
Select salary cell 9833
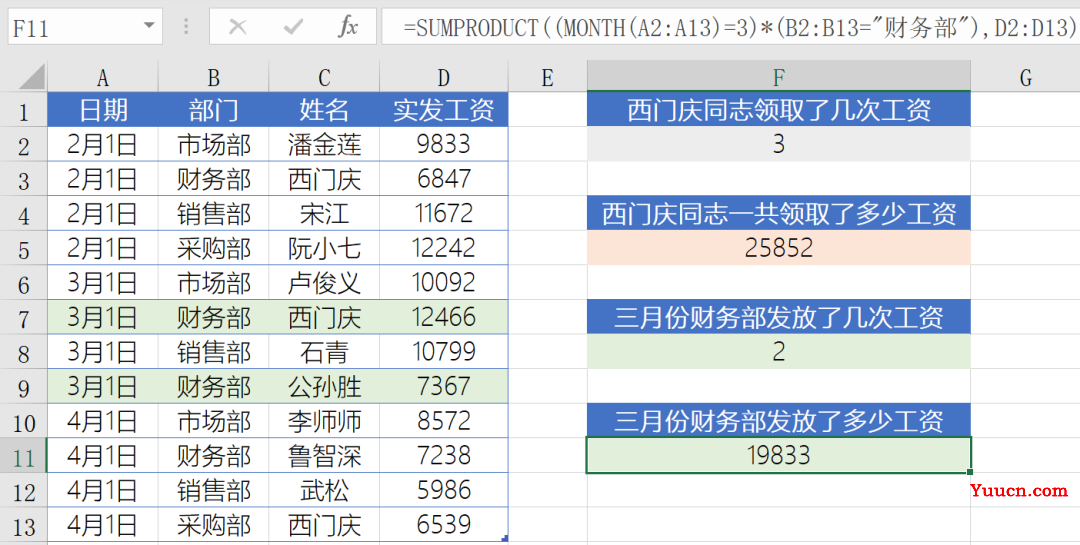[444, 144]
